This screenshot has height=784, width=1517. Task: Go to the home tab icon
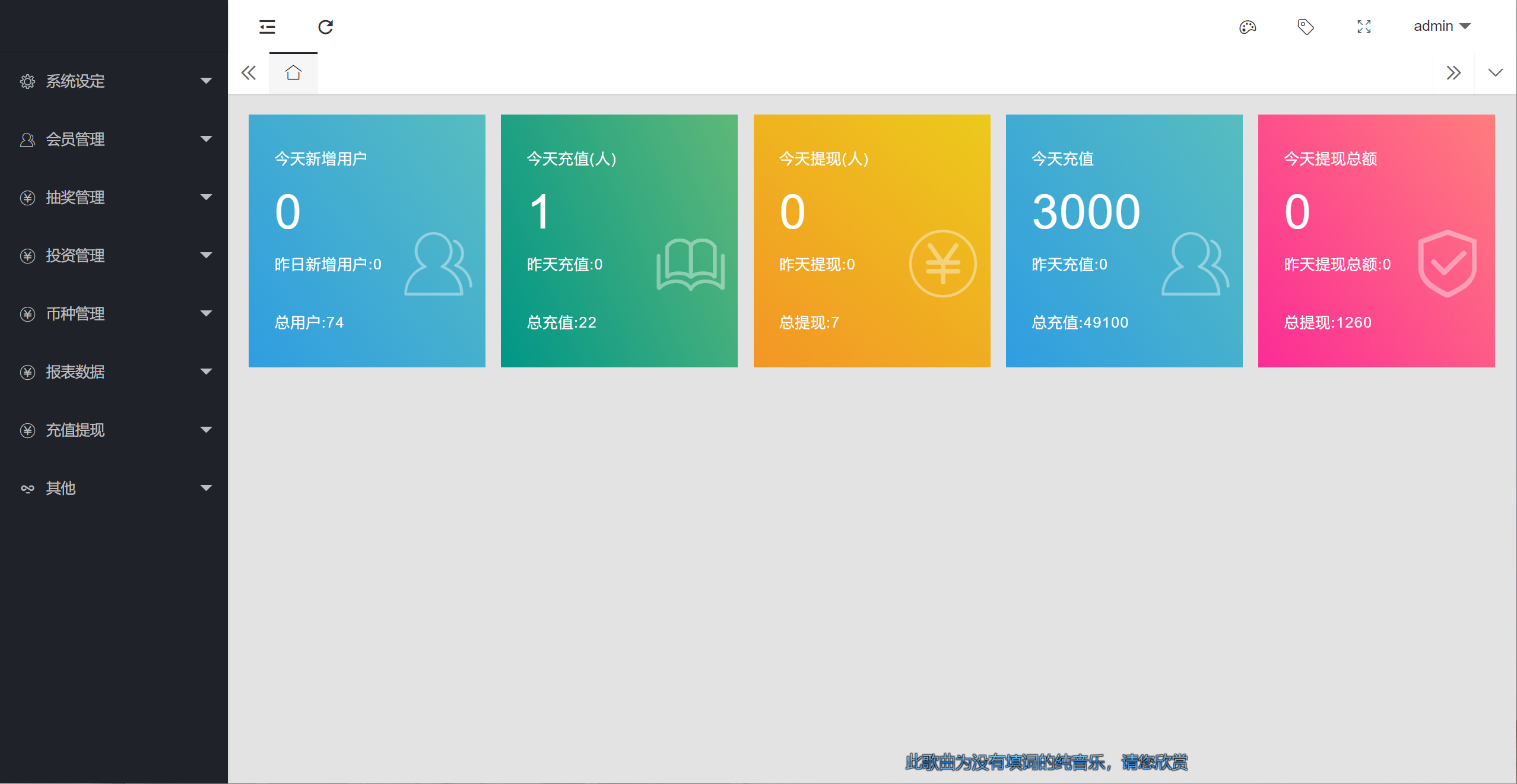293,73
